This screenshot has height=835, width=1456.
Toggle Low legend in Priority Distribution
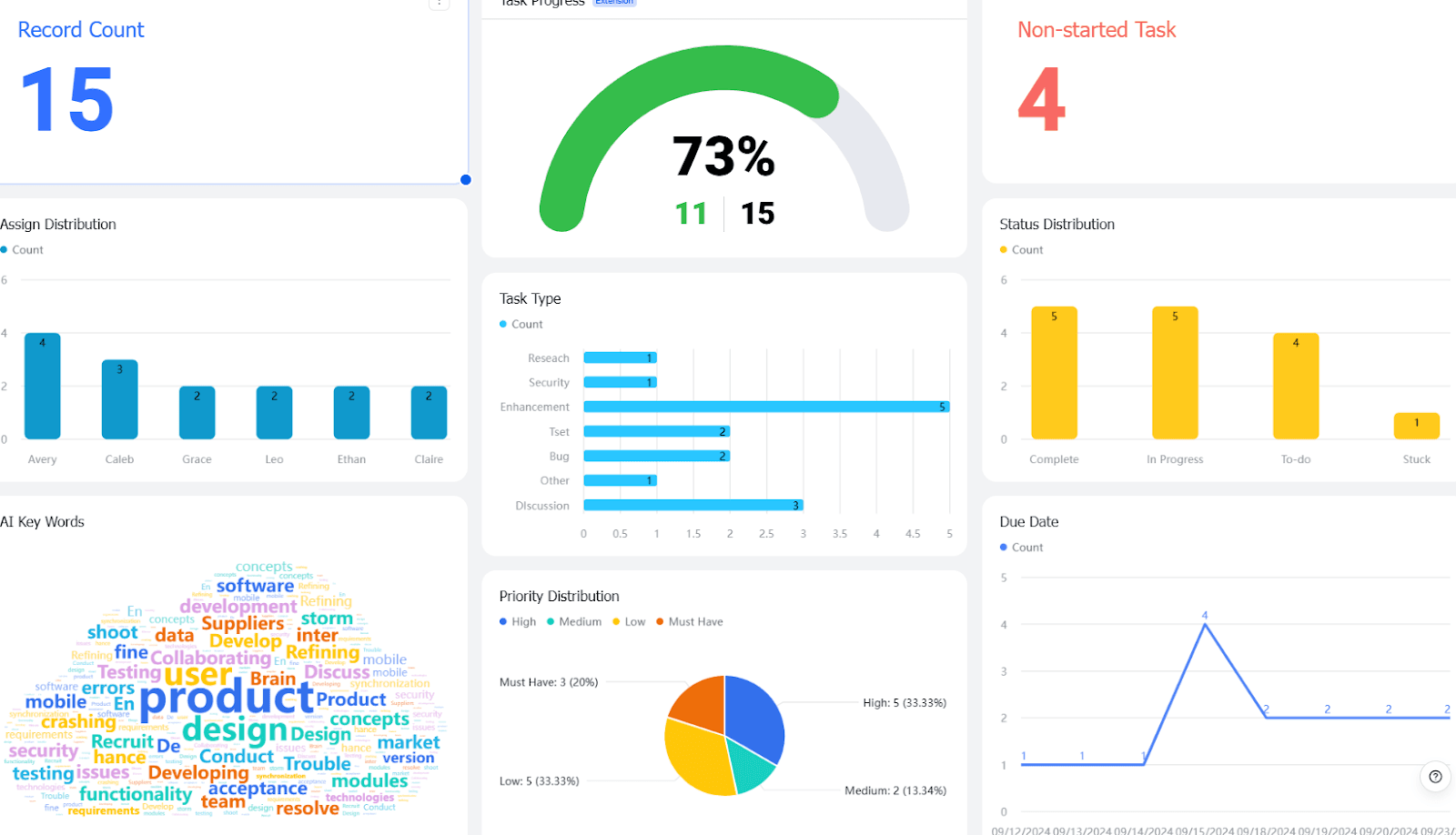pyautogui.click(x=629, y=622)
